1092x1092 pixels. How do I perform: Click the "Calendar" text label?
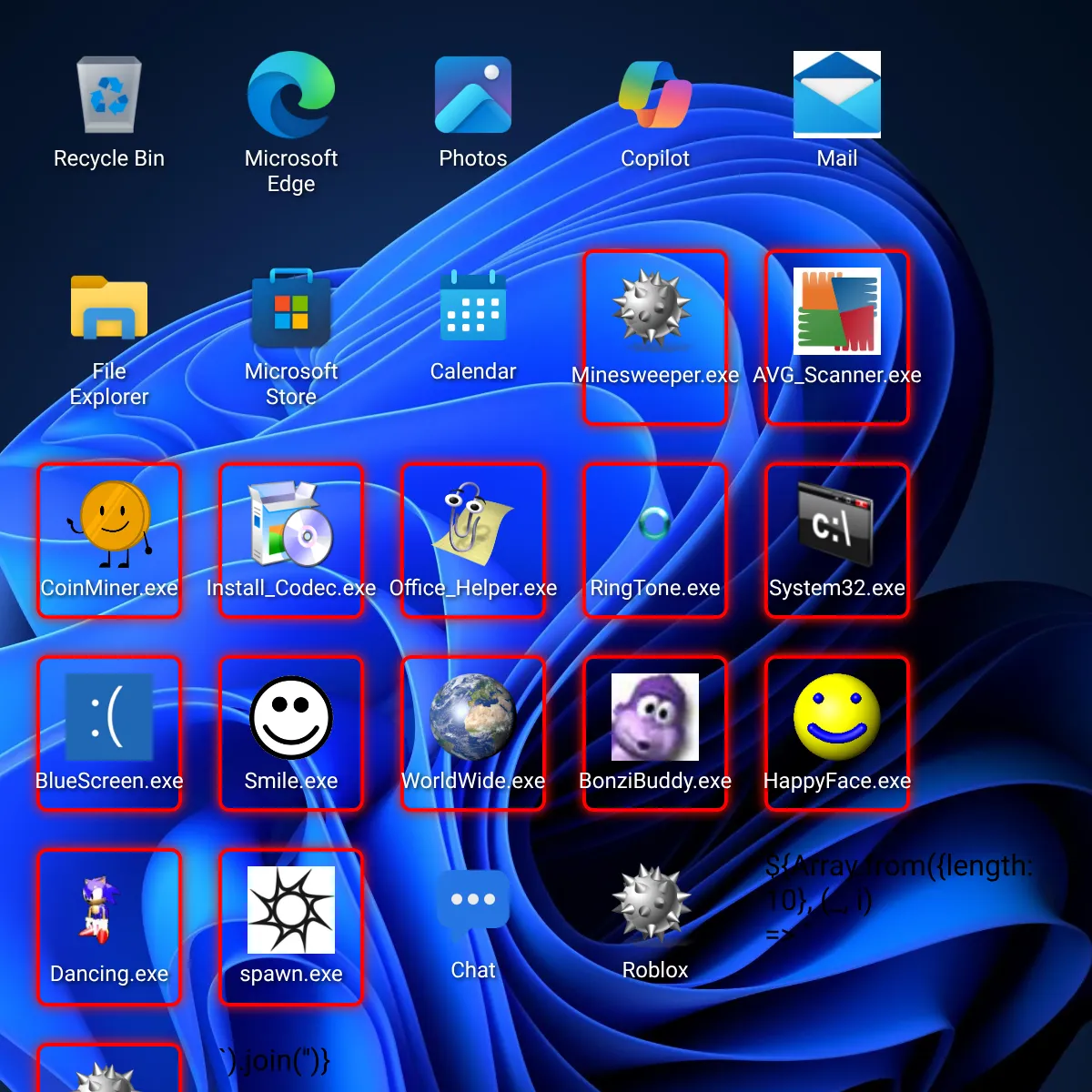pos(473,371)
